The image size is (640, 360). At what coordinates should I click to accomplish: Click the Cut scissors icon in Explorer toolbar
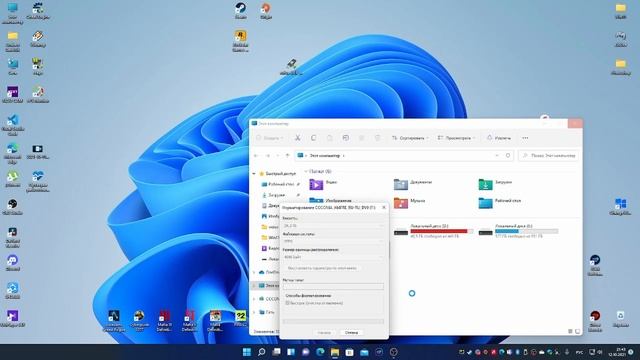(298, 138)
